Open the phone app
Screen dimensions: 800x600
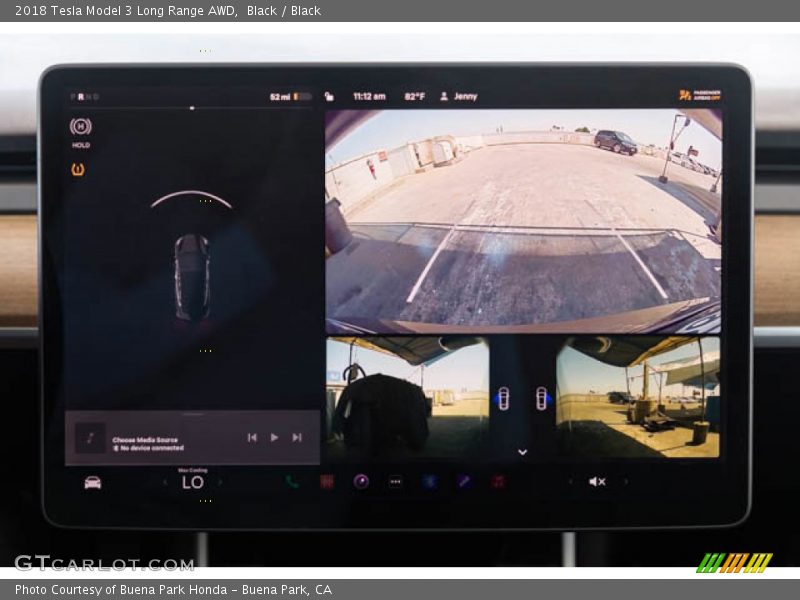click(292, 482)
